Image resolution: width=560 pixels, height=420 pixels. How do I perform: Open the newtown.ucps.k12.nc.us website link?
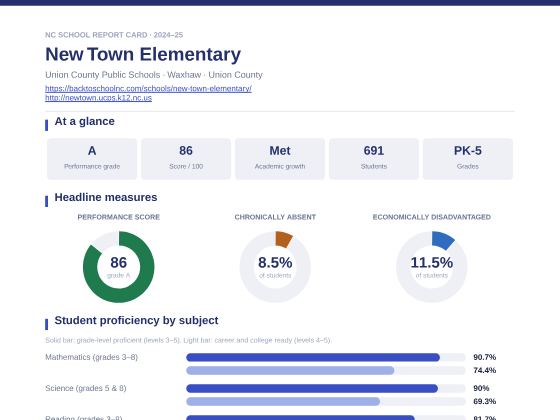99,98
